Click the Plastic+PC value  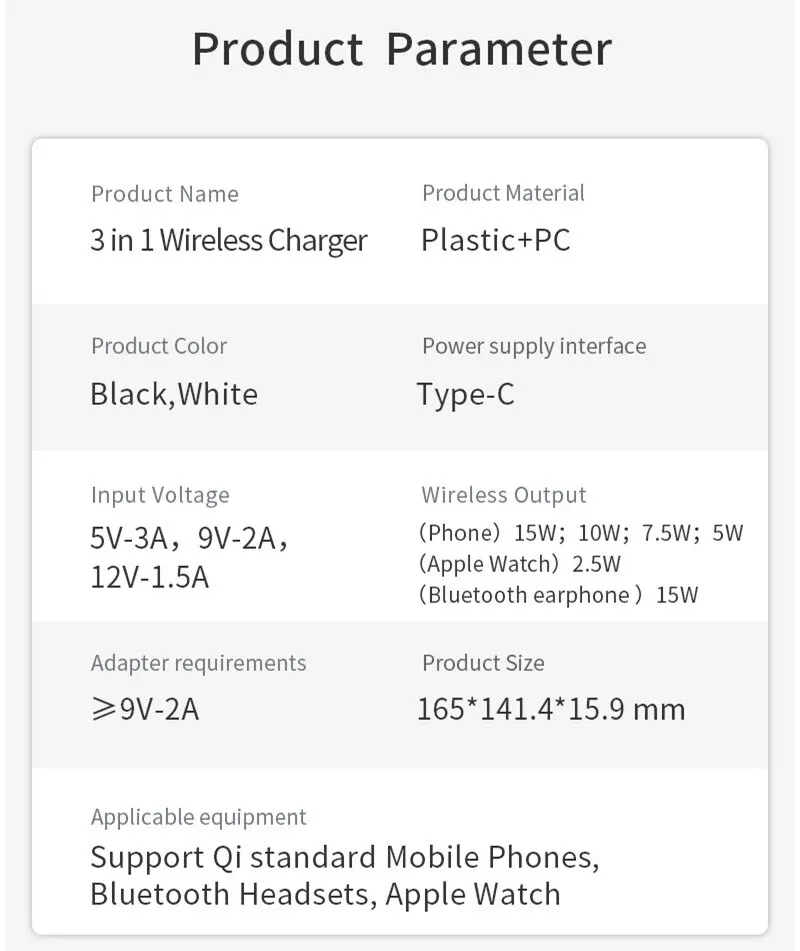click(496, 240)
